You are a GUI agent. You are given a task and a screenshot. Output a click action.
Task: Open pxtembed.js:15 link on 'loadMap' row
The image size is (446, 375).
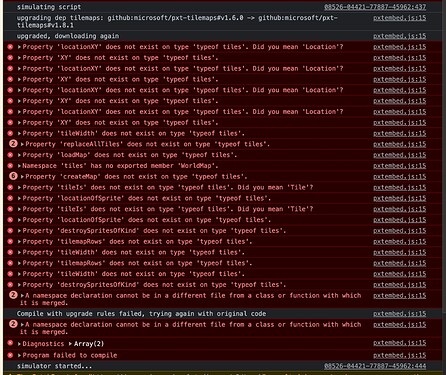coord(400,155)
